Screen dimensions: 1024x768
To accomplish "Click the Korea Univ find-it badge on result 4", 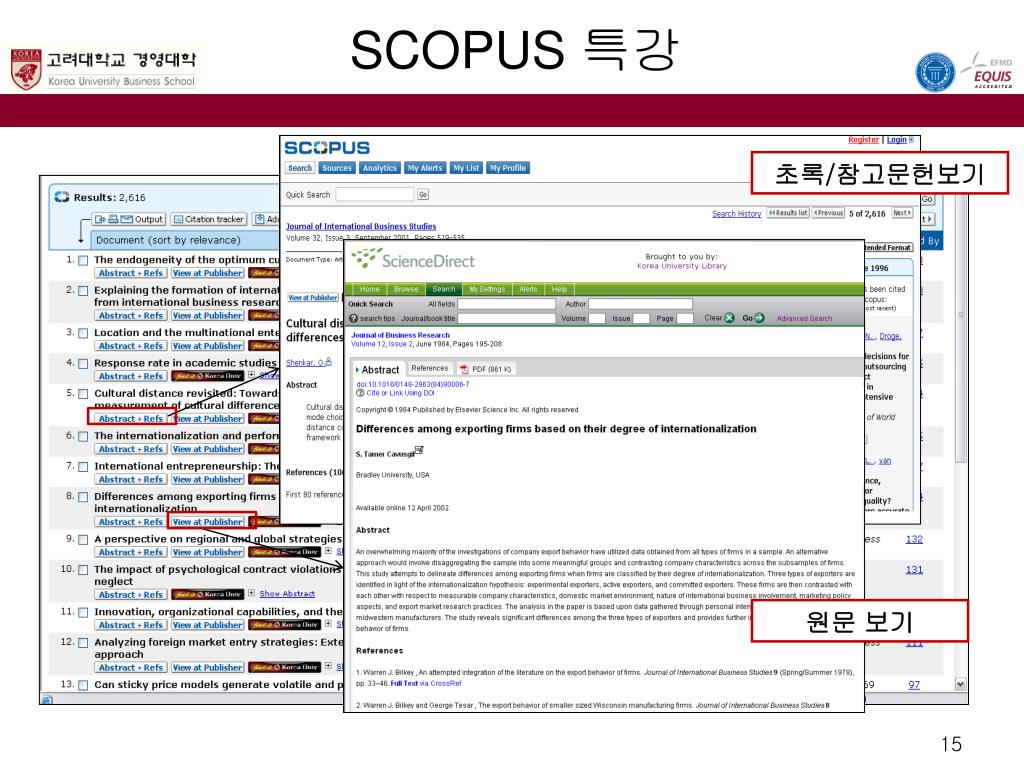I will 207,376.
